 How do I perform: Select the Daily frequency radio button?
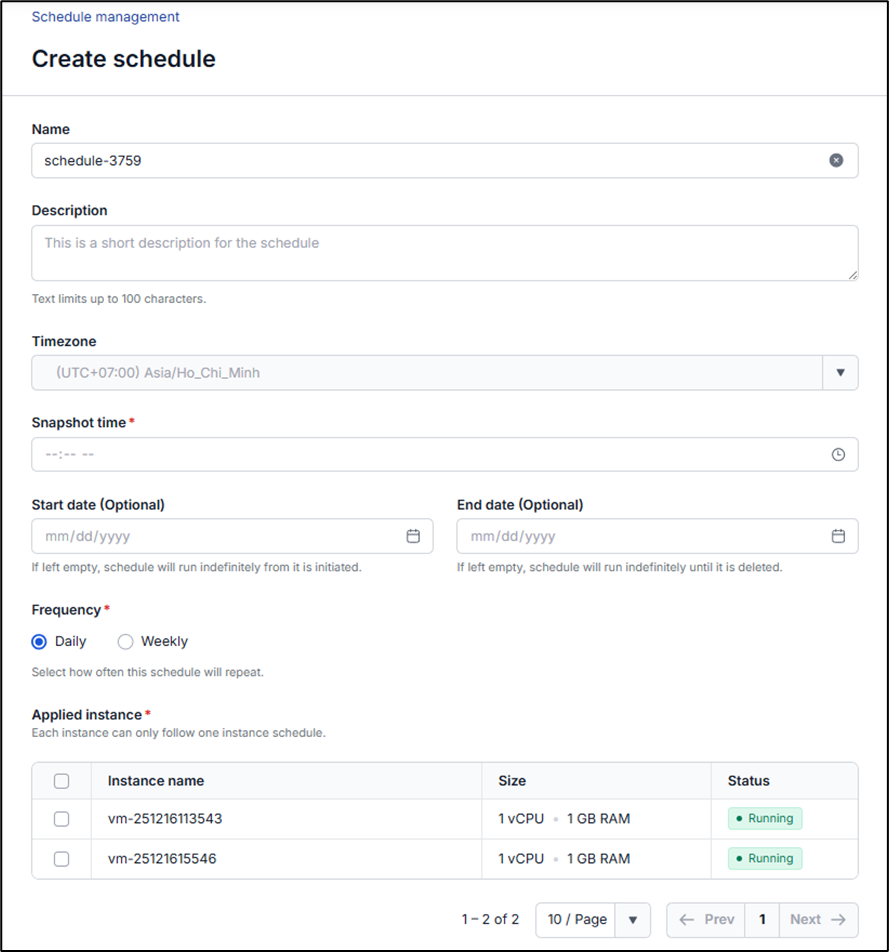(x=40, y=641)
